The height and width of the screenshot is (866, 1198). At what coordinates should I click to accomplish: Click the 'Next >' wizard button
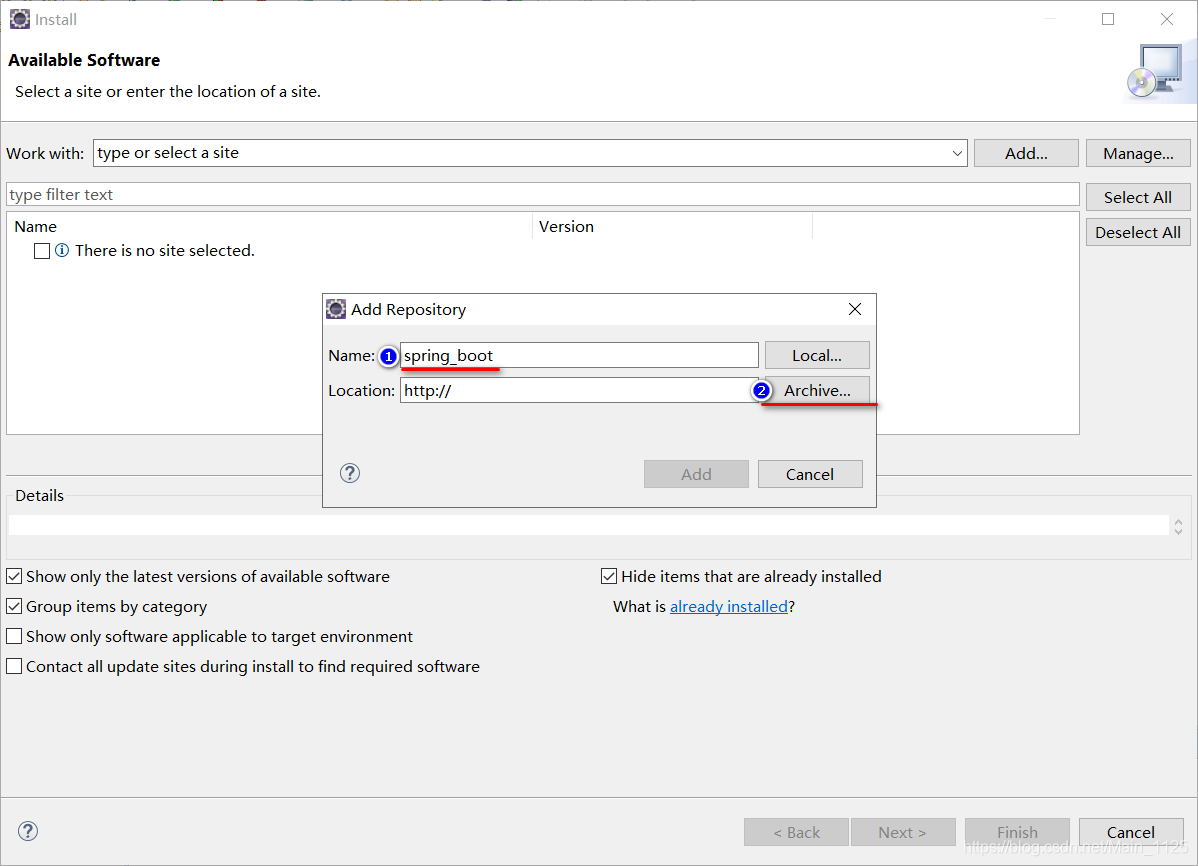pos(902,832)
